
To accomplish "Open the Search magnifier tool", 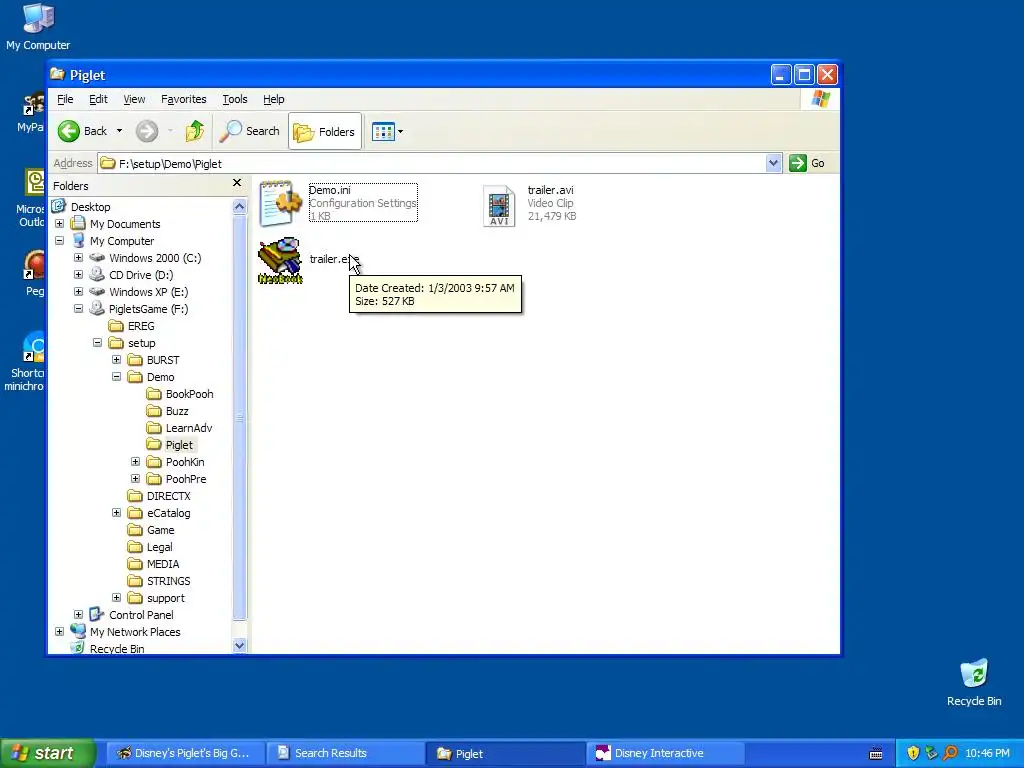I will pos(249,131).
